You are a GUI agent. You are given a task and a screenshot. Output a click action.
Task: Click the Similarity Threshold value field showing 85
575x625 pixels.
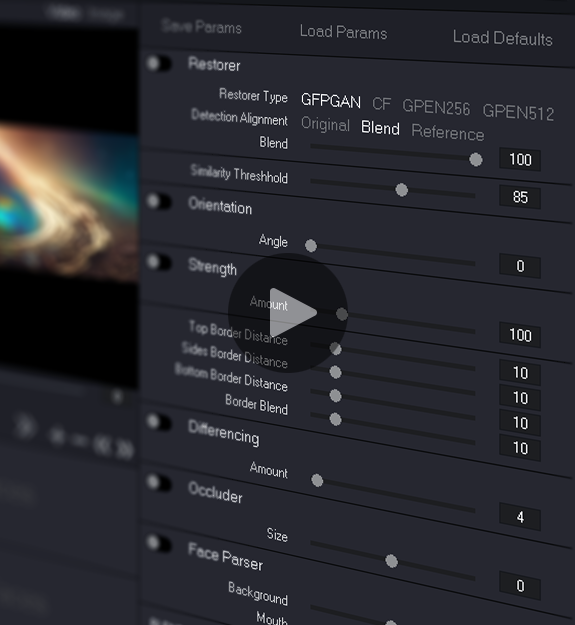(x=520, y=197)
